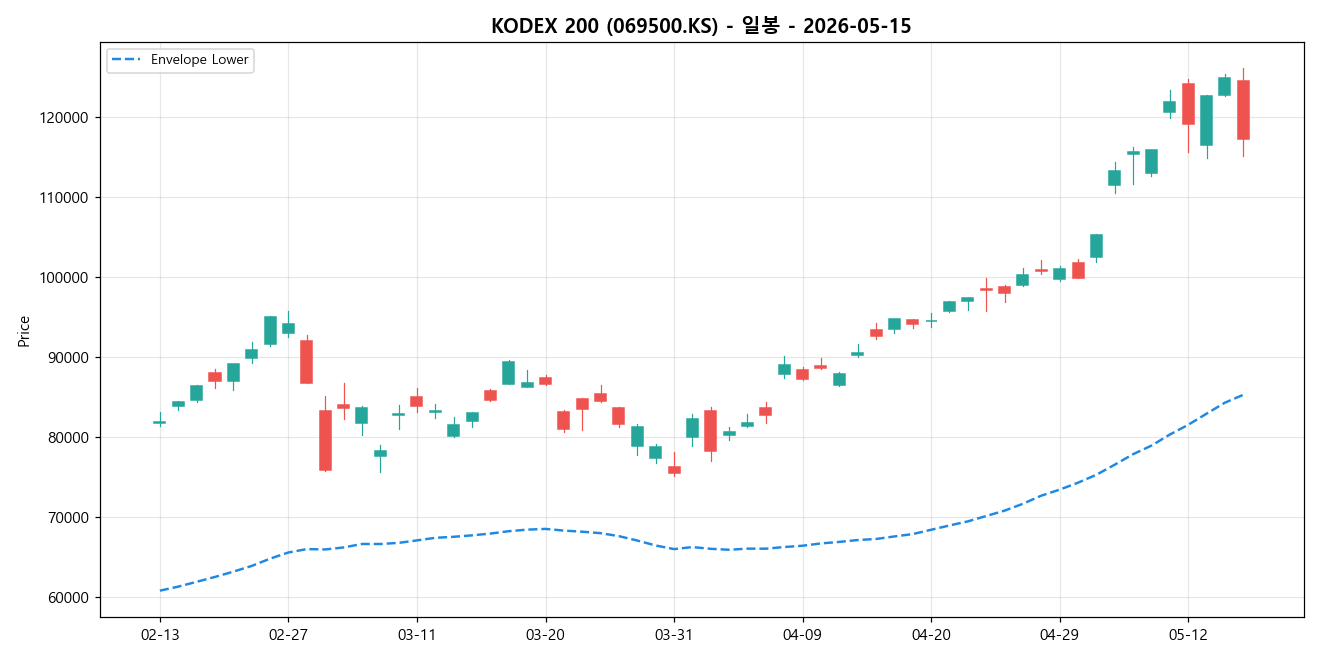
Task: Click the Price y-axis label
Action: [23, 331]
